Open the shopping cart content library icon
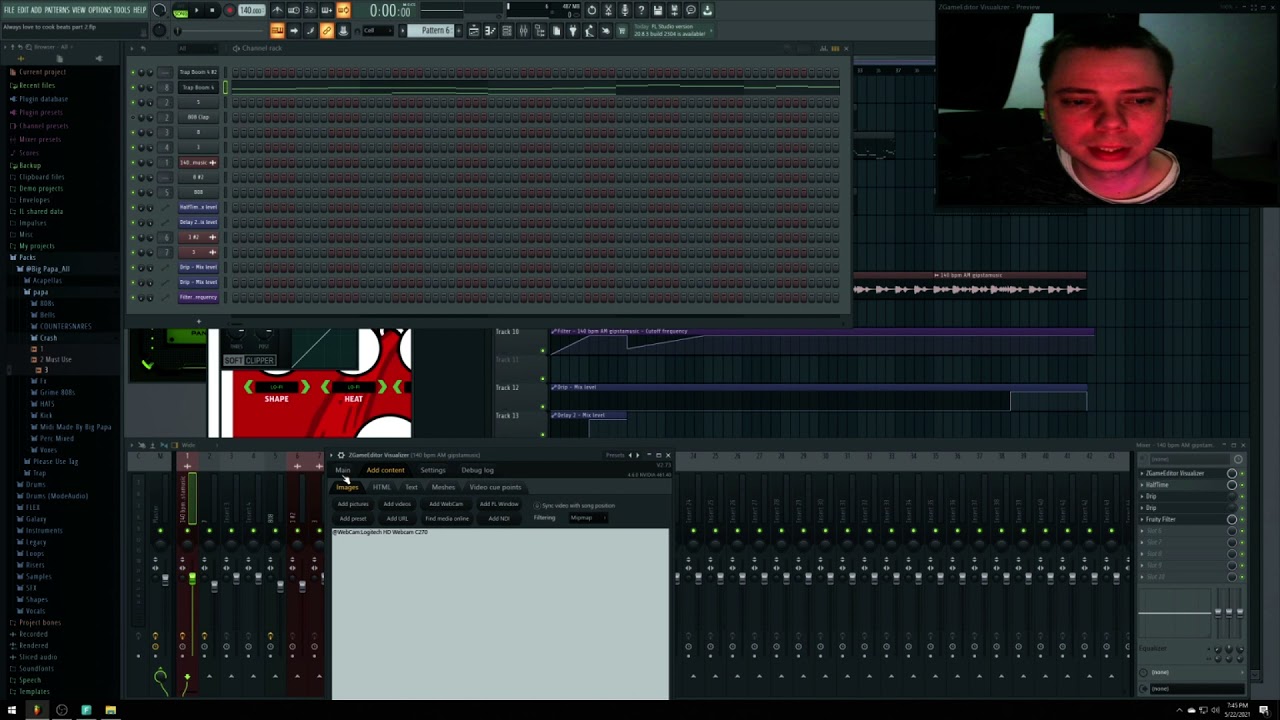Image resolution: width=1280 pixels, height=720 pixels. coord(621,31)
